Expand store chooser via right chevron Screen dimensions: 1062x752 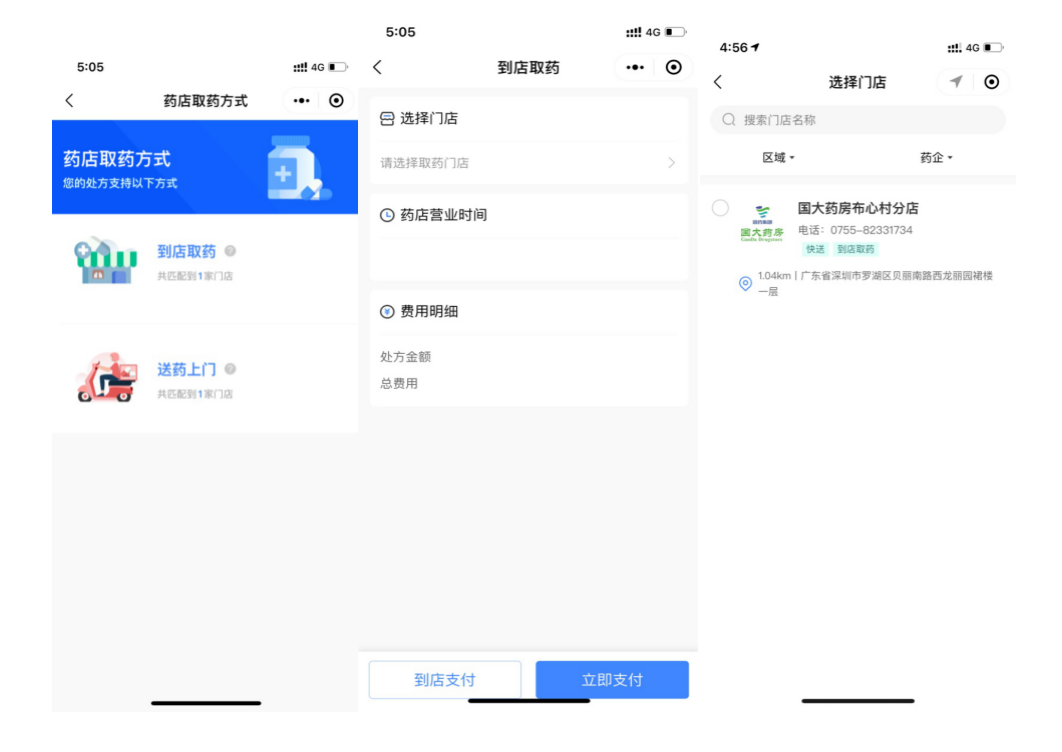(x=671, y=163)
